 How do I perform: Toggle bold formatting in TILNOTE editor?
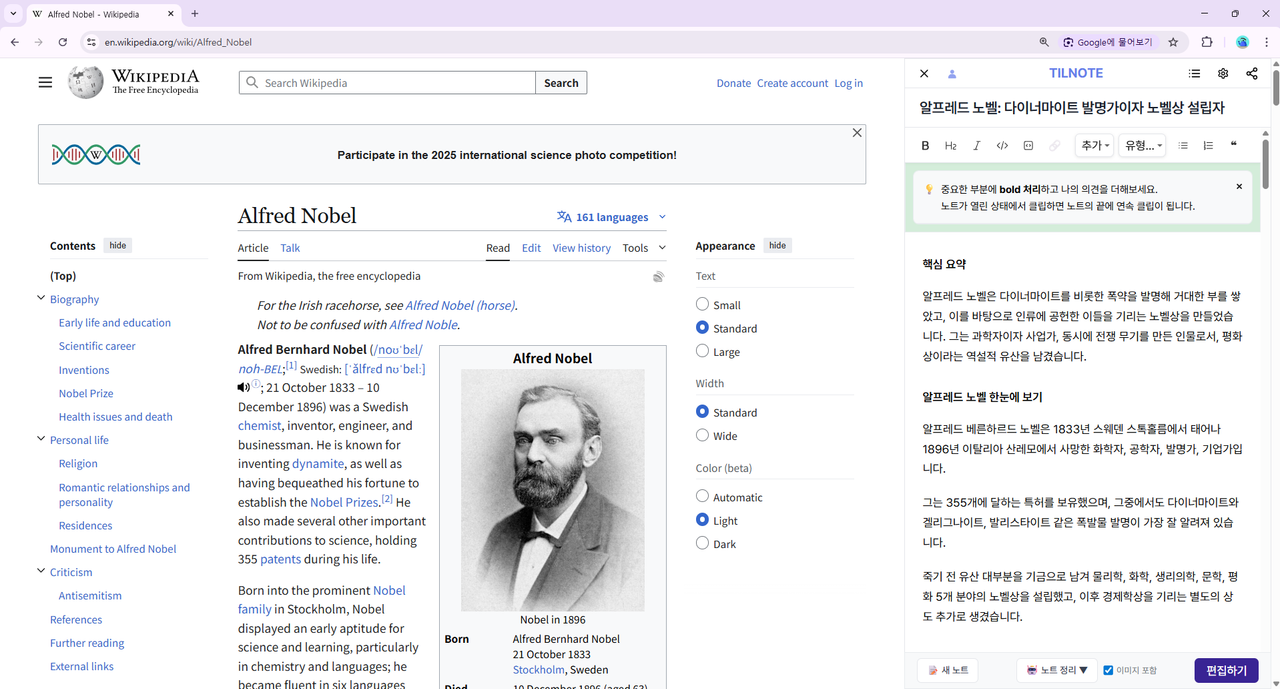[925, 145]
